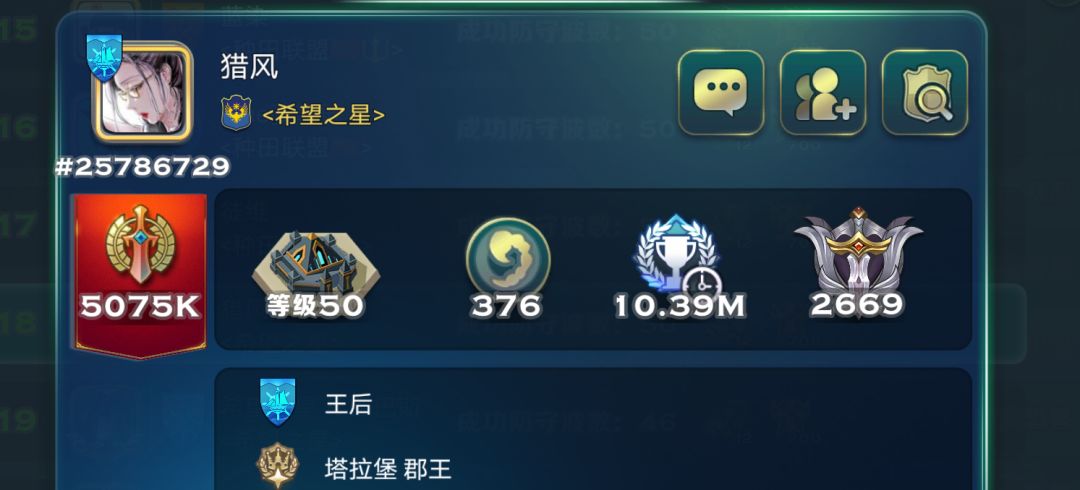Click the blue shield icon beside 王后
1080x490 pixels.
(278, 402)
